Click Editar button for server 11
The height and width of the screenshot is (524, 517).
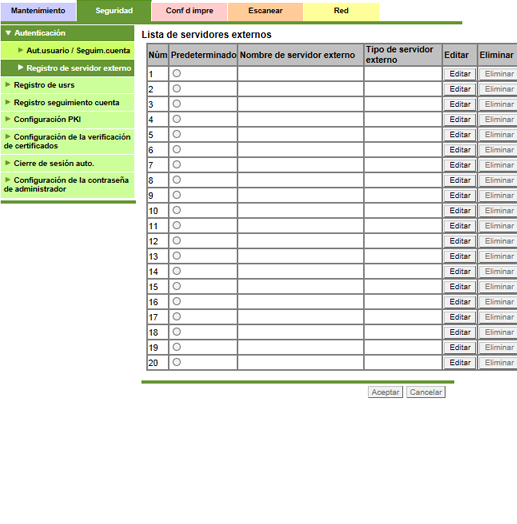pyautogui.click(x=460, y=226)
